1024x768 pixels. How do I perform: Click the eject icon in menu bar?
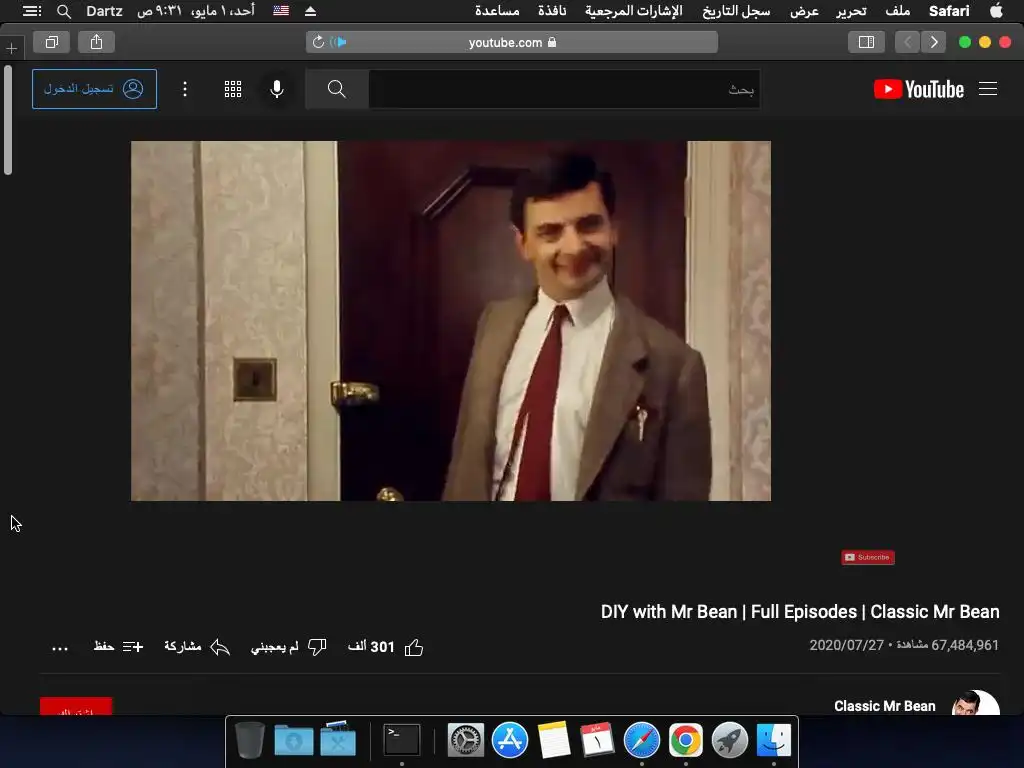point(311,10)
